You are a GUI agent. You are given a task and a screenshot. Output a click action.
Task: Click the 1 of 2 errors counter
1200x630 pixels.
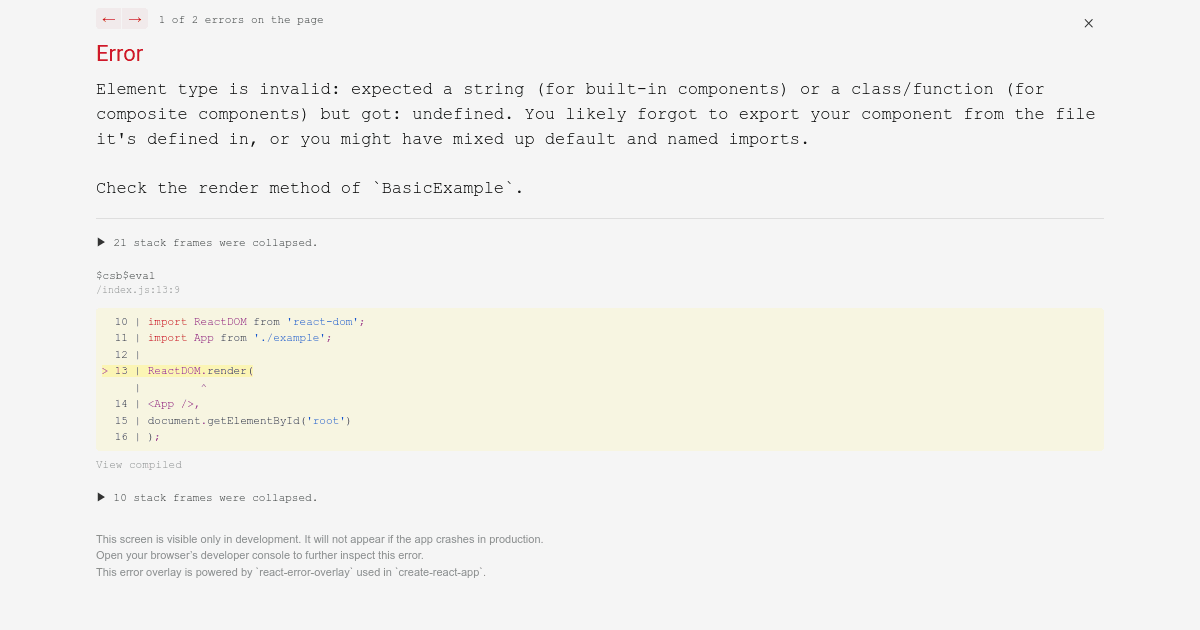[241, 19]
